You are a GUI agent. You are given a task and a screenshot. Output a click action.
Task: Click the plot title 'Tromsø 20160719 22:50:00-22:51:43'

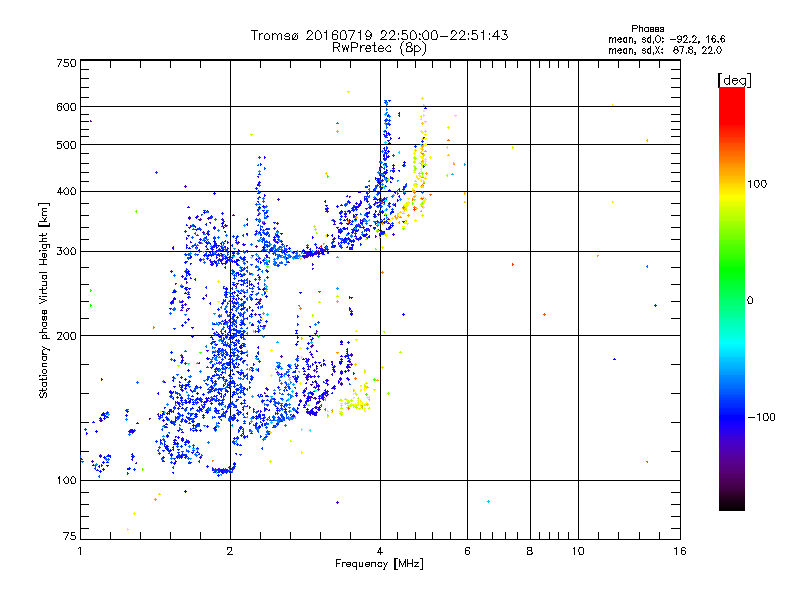pos(380,35)
